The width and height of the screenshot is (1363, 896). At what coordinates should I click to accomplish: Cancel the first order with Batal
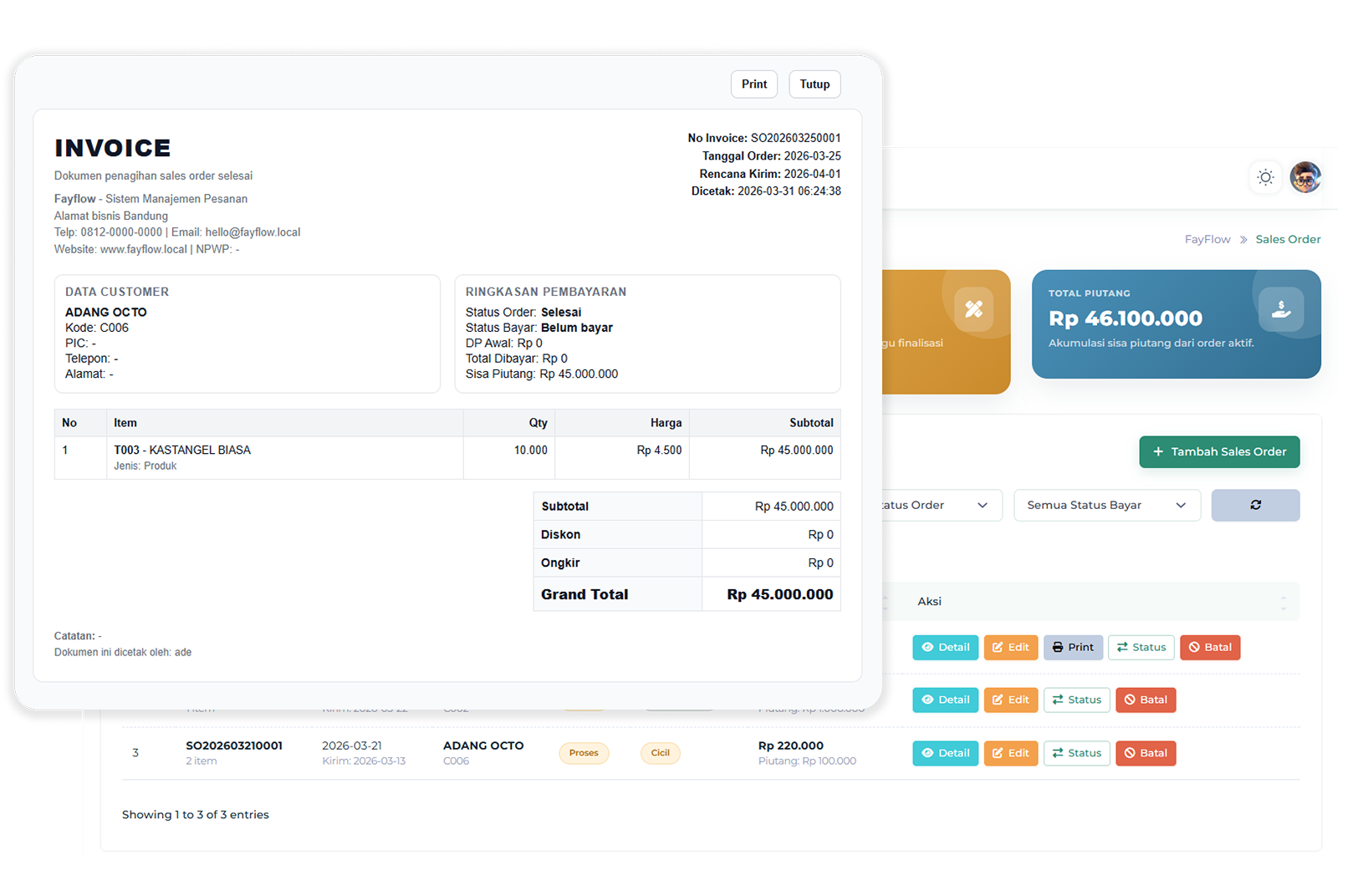pos(1210,647)
